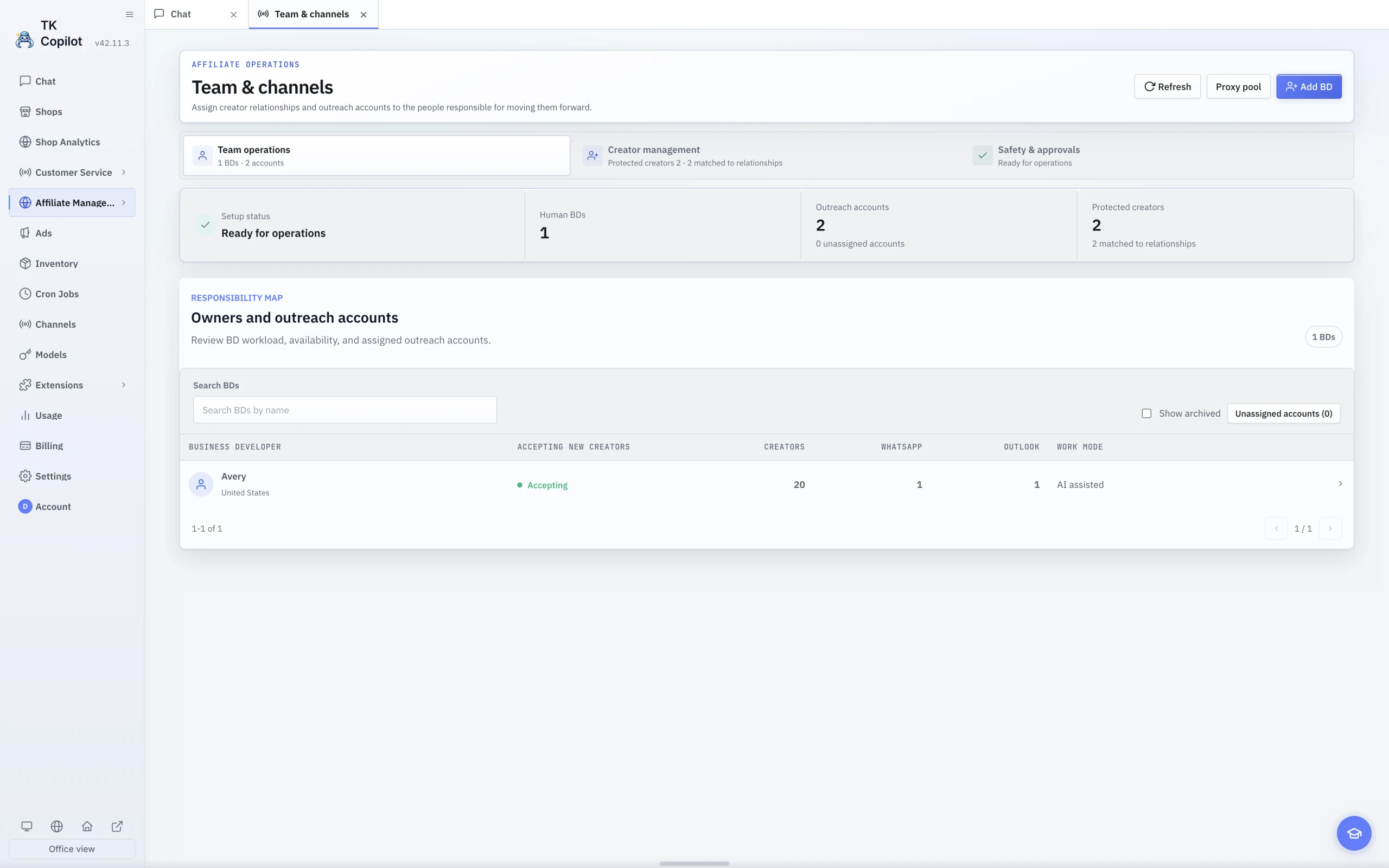Open the Proxy pool
1389x868 pixels.
coord(1238,87)
